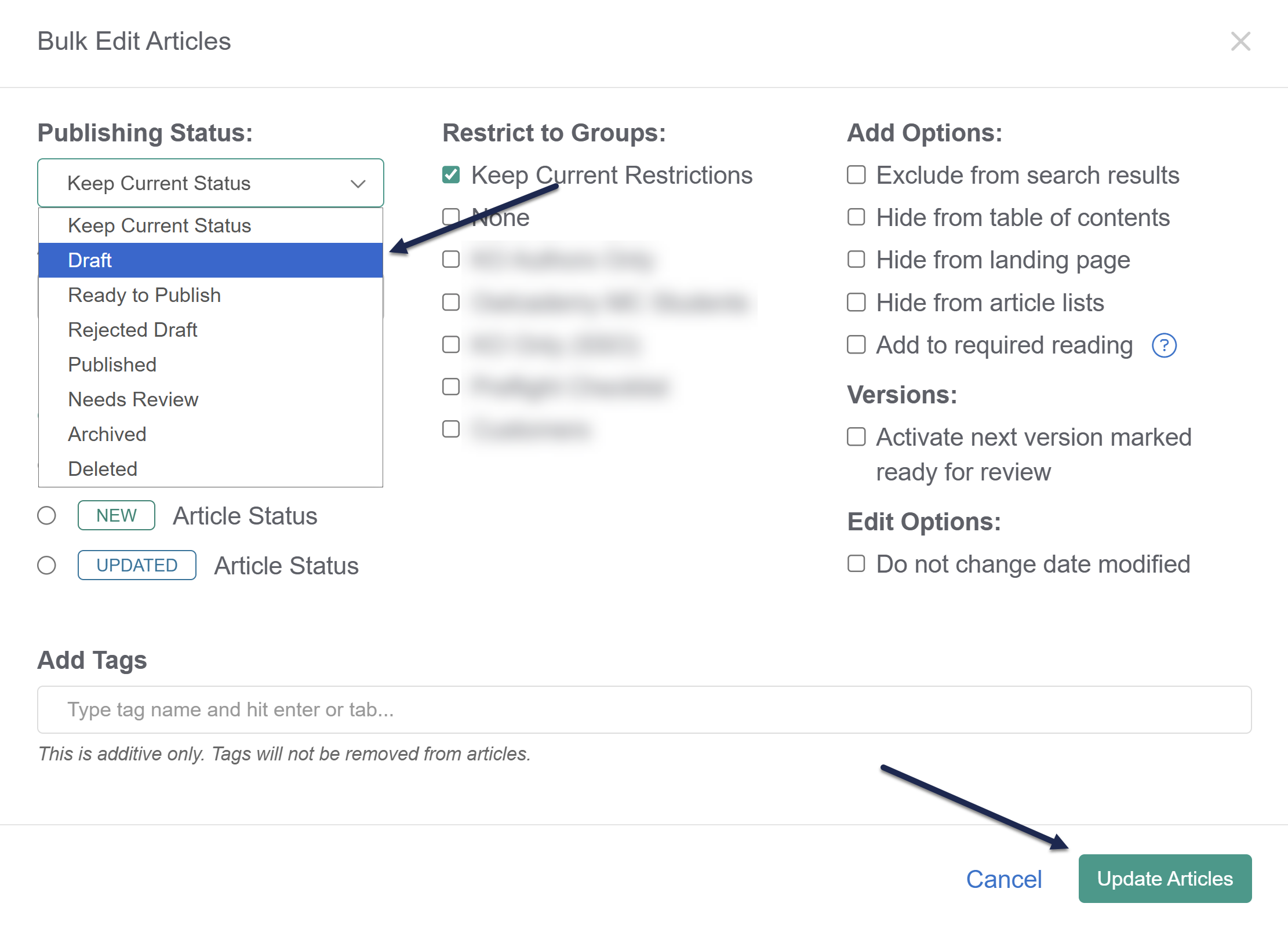Click the Cancel link
The image size is (1288, 925).
1003,879
